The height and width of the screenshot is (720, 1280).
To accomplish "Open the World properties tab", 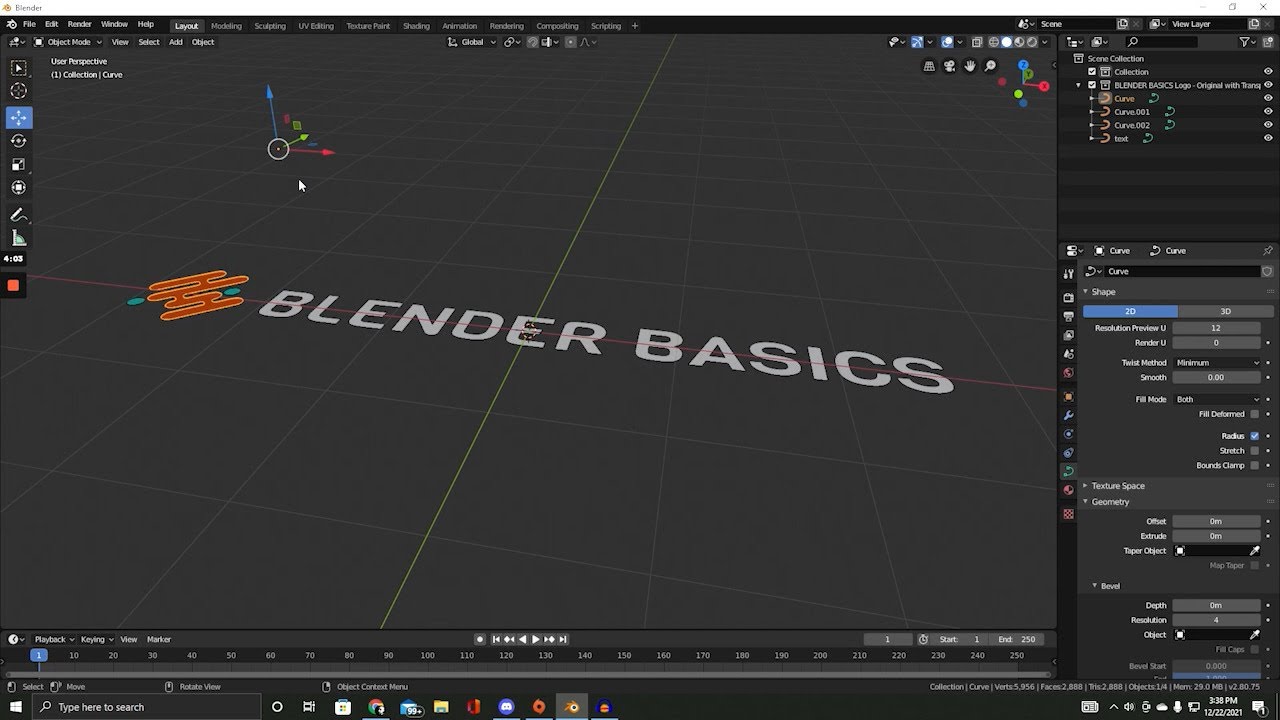I will tap(1068, 373).
